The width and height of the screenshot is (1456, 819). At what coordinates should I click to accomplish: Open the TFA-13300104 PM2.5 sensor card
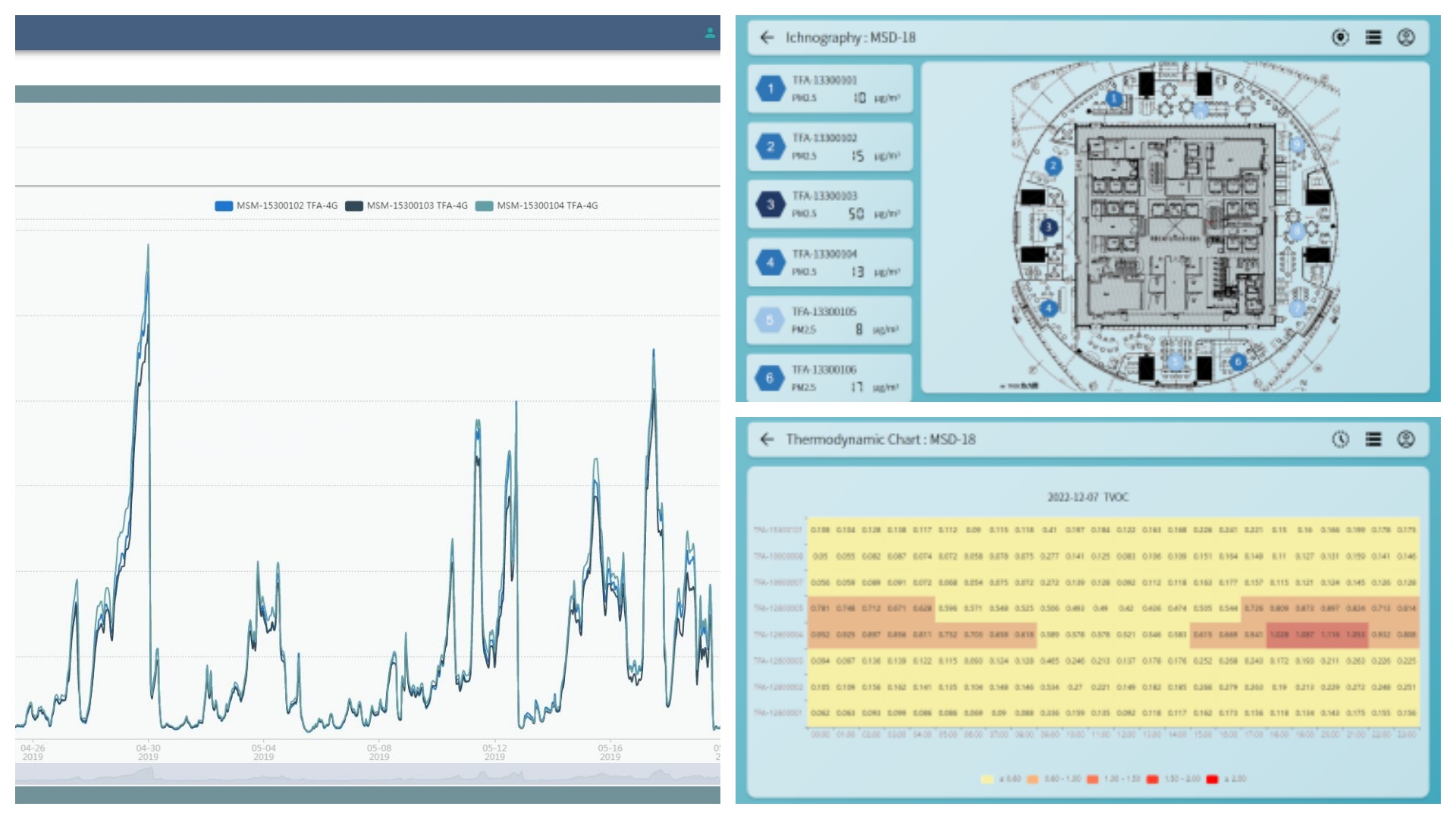click(830, 262)
